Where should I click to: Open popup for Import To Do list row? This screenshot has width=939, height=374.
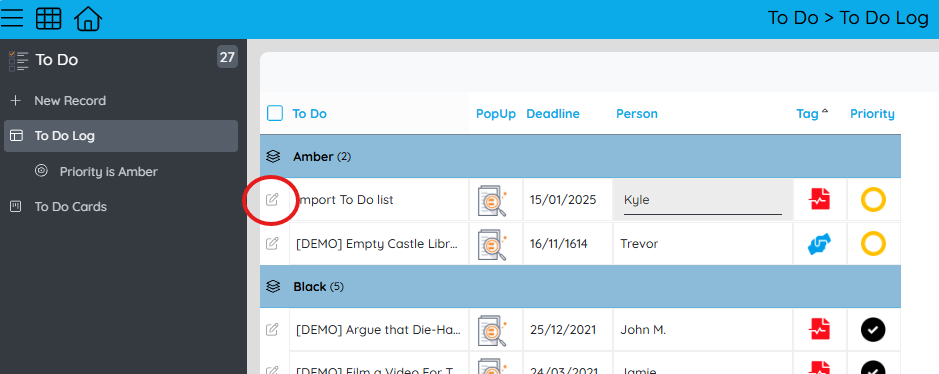pyautogui.click(x=493, y=200)
